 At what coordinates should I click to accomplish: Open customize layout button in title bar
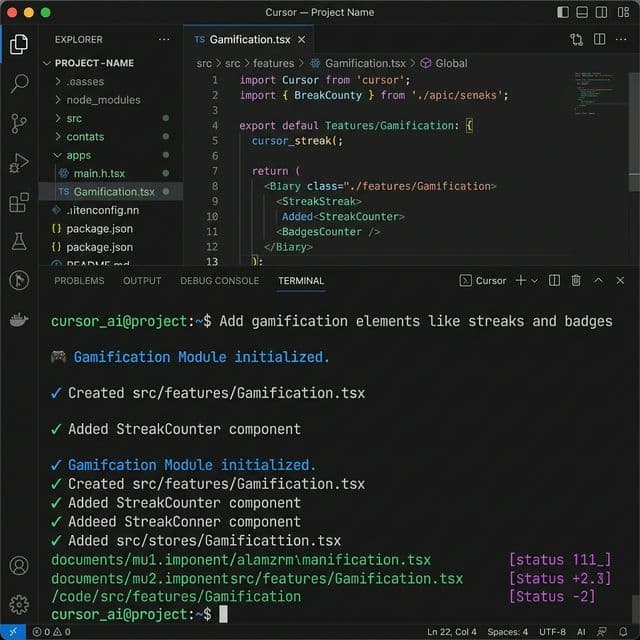(x=623, y=12)
